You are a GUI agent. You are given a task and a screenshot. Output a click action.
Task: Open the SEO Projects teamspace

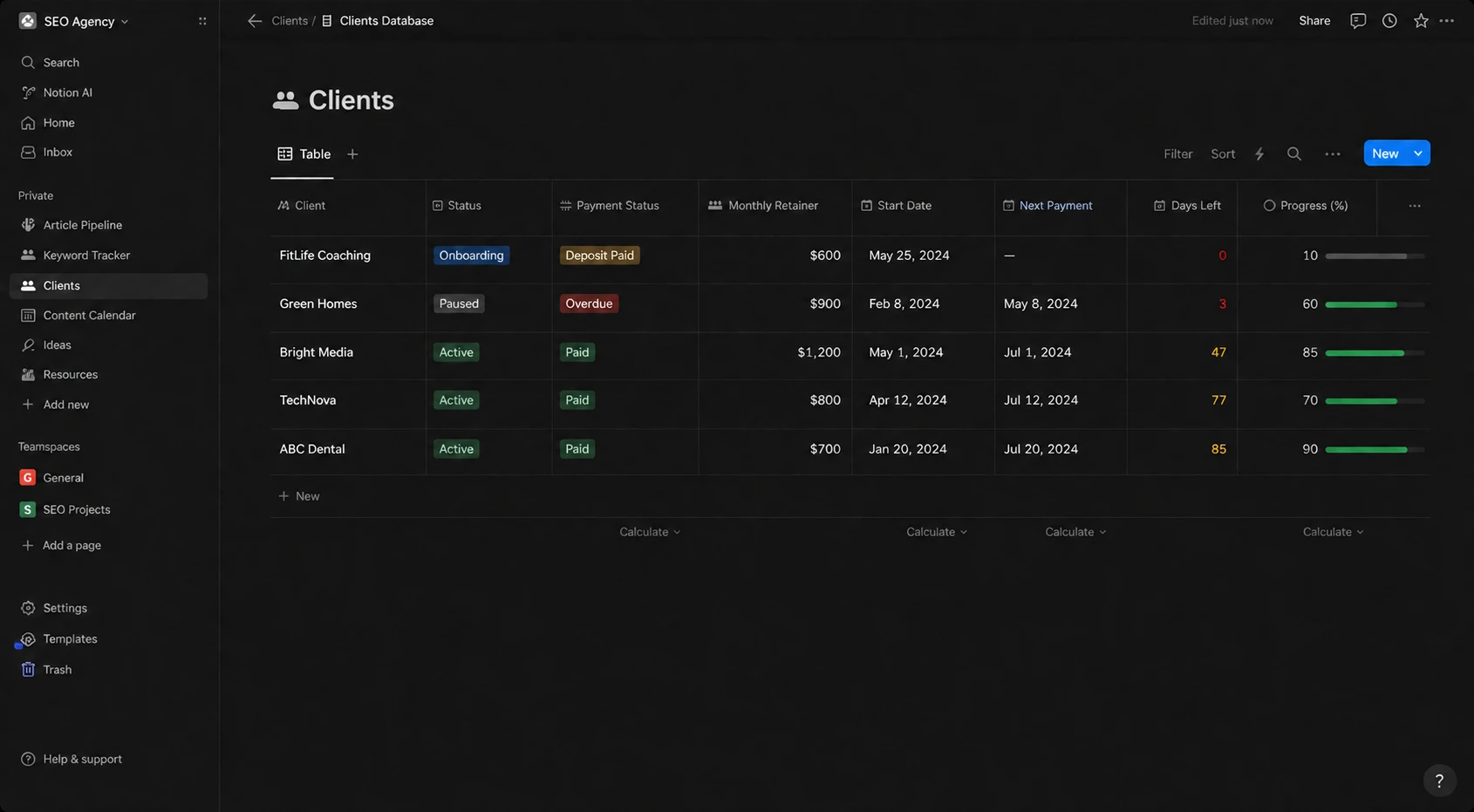pos(108,509)
